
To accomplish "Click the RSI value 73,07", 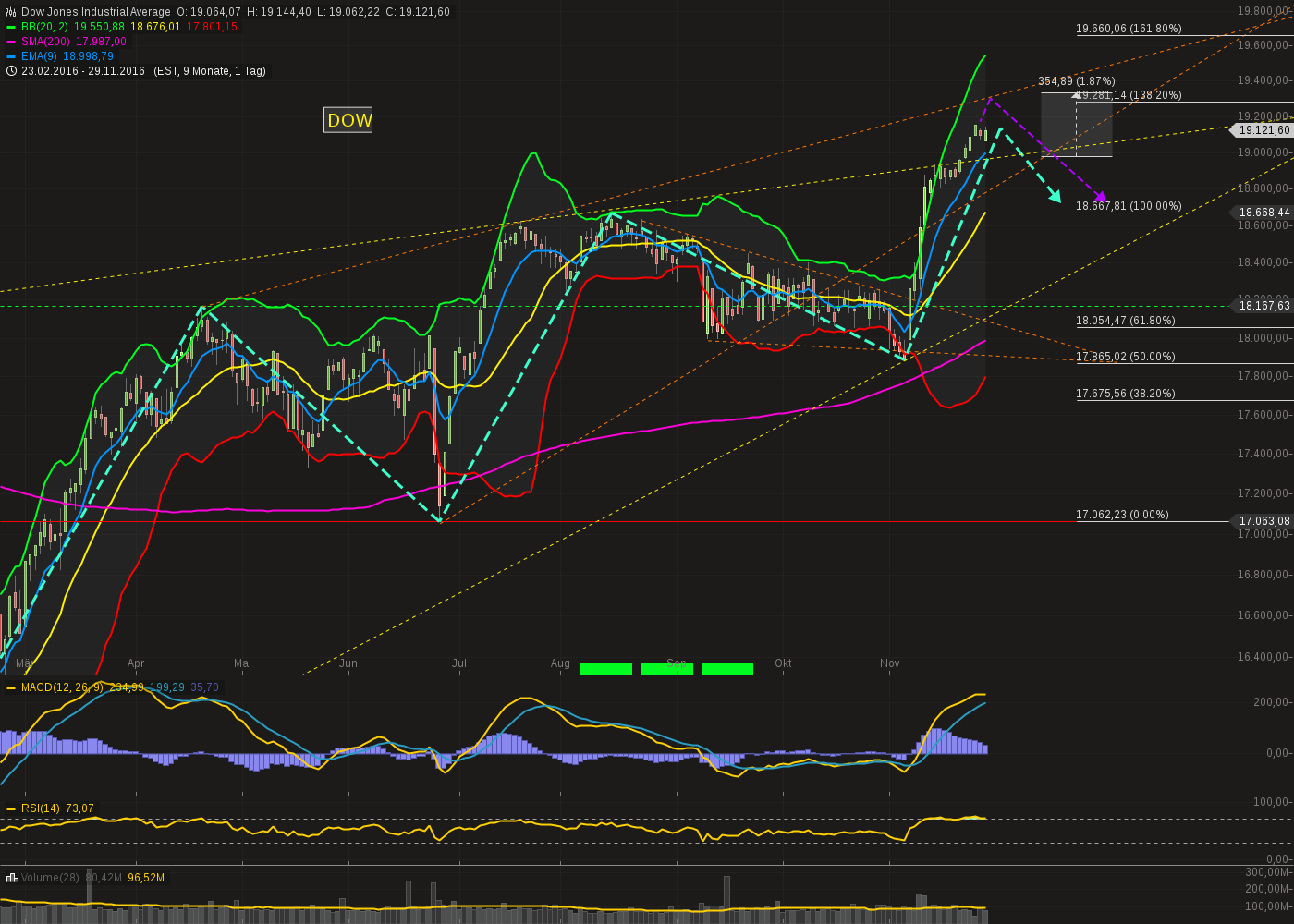I will (x=80, y=808).
